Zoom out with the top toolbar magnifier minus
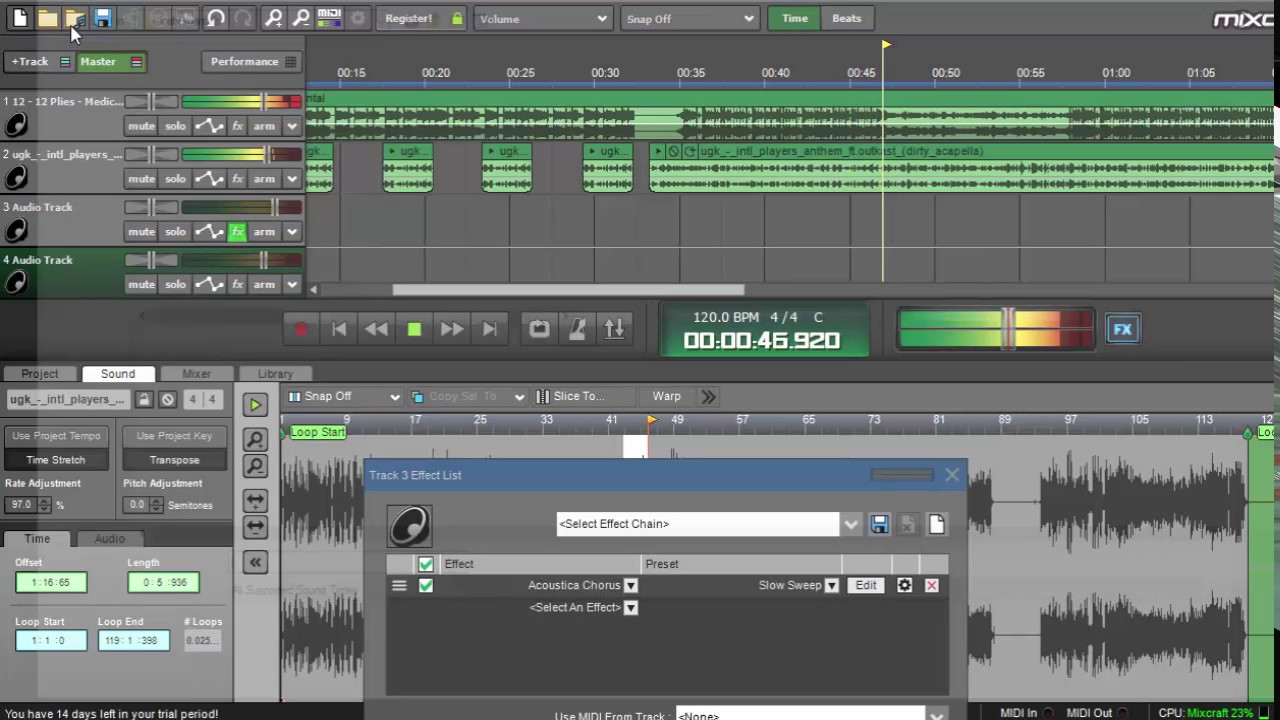The height and width of the screenshot is (720, 1280). point(301,18)
